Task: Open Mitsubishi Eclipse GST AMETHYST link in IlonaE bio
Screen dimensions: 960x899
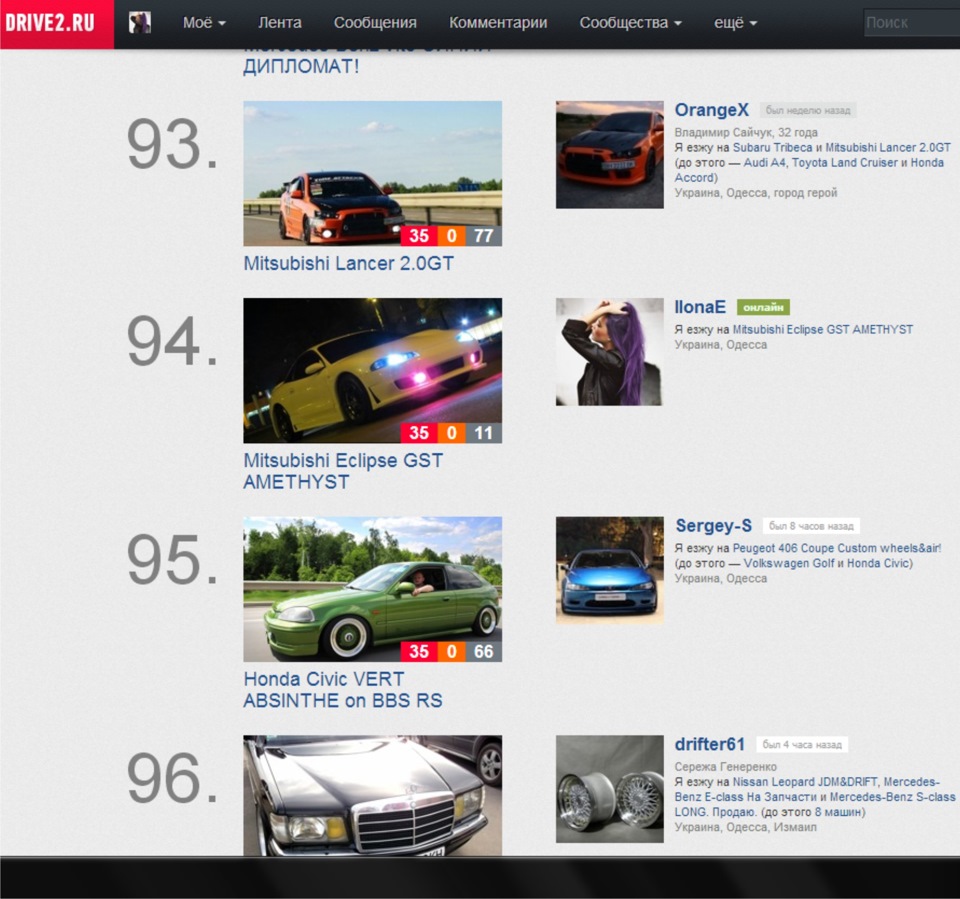Action: pos(822,329)
